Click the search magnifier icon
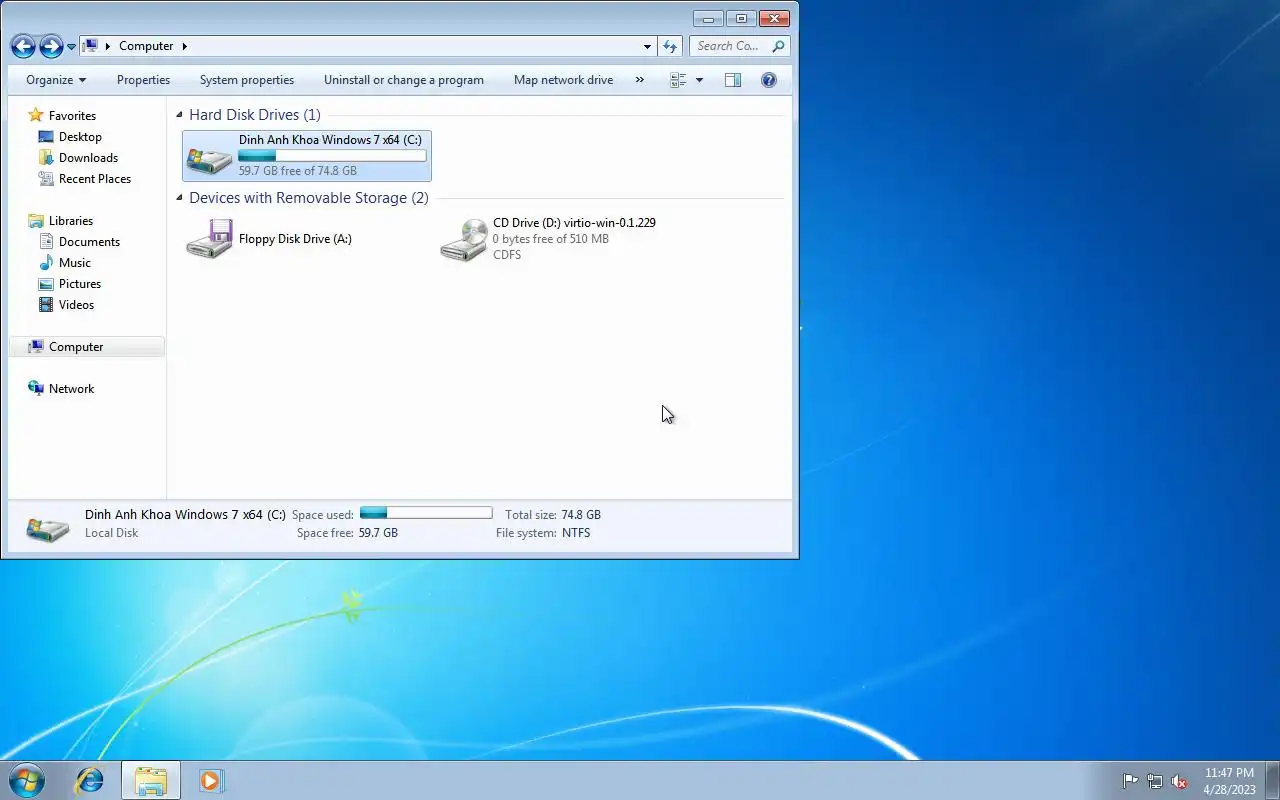1280x800 pixels. coord(780,46)
